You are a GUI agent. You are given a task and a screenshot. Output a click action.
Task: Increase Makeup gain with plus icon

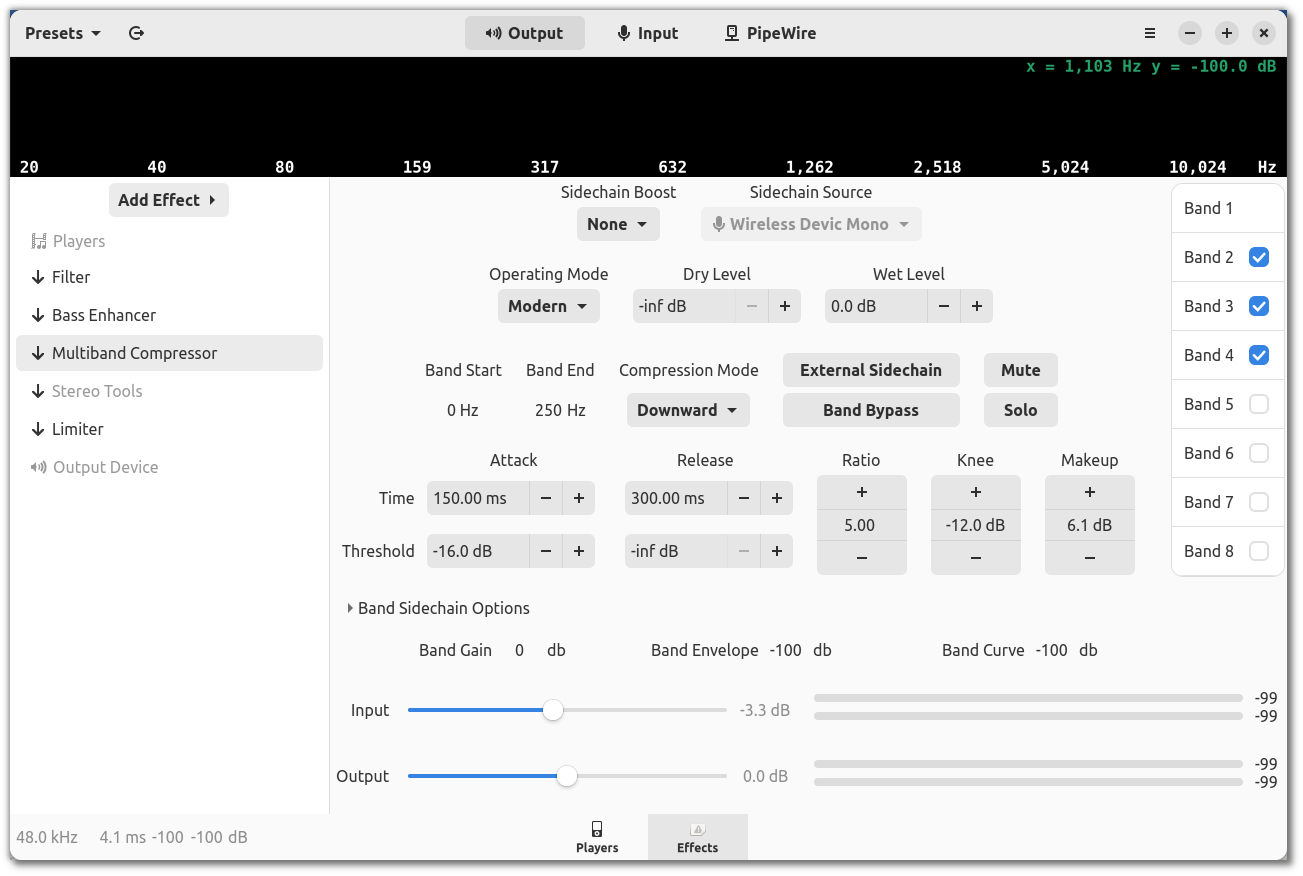click(1089, 492)
